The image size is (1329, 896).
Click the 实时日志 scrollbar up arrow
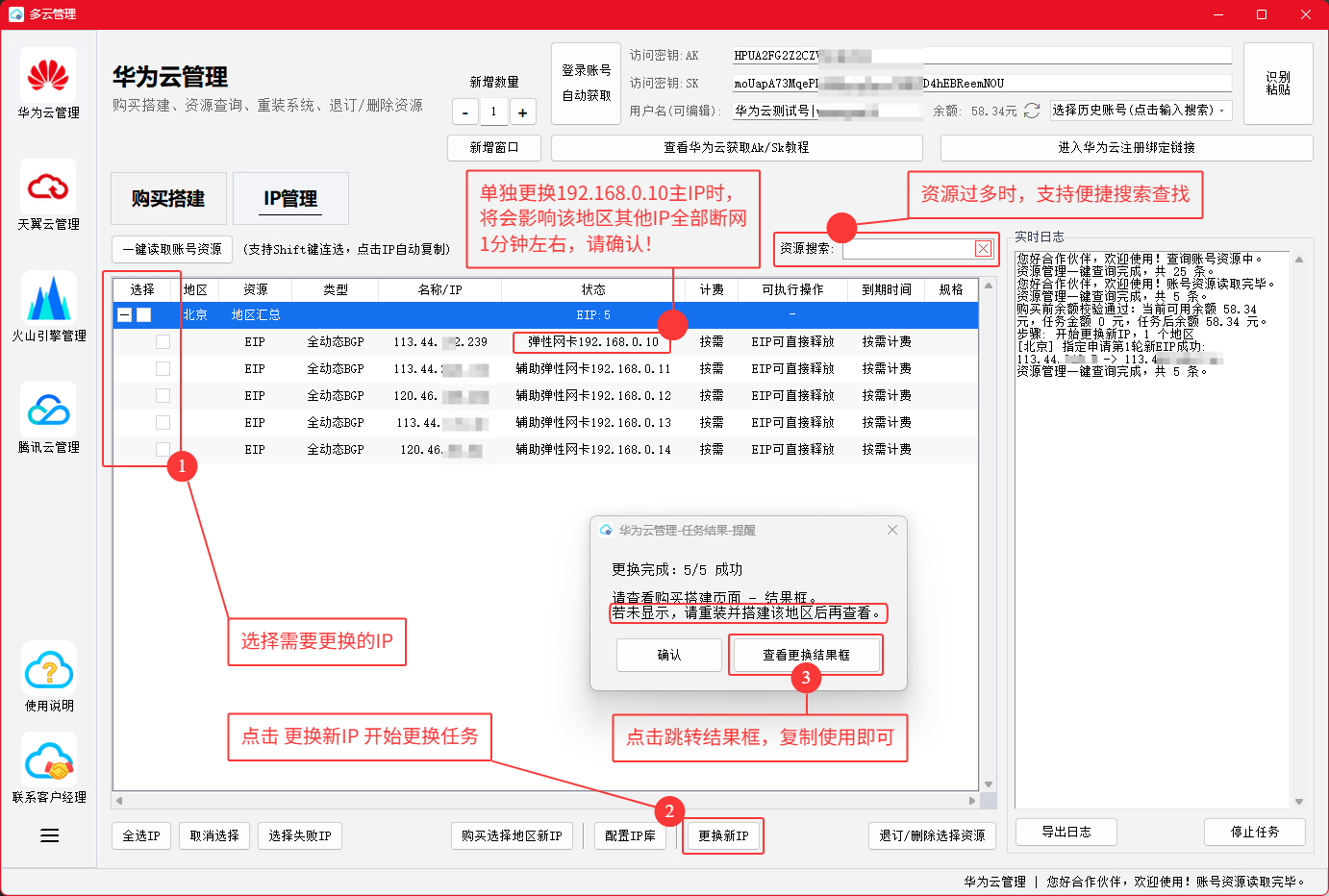(1299, 260)
